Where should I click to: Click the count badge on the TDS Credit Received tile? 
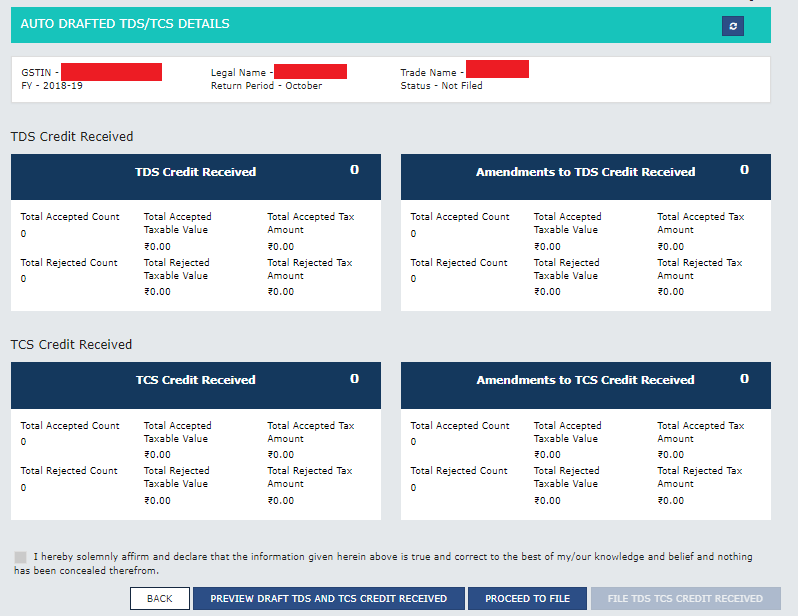coord(354,170)
